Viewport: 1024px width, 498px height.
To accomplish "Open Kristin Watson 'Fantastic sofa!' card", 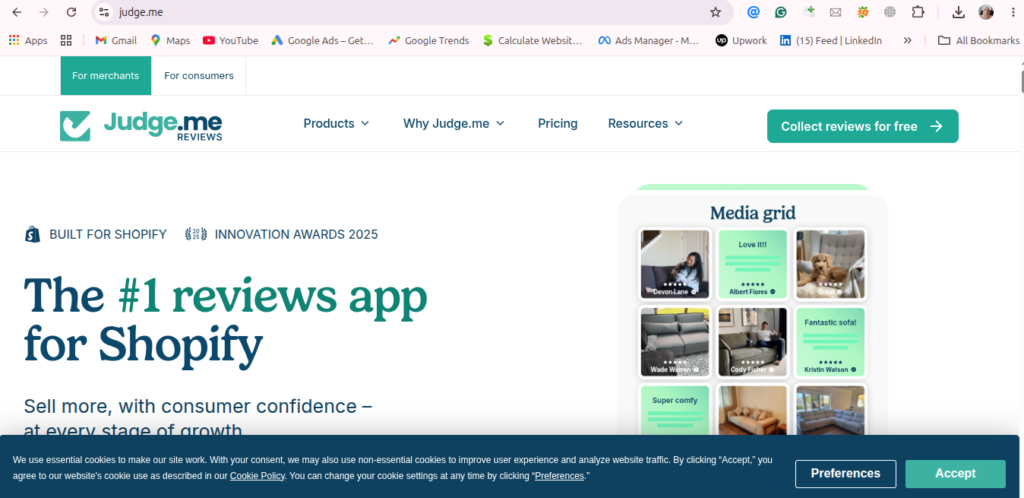I will click(830, 342).
